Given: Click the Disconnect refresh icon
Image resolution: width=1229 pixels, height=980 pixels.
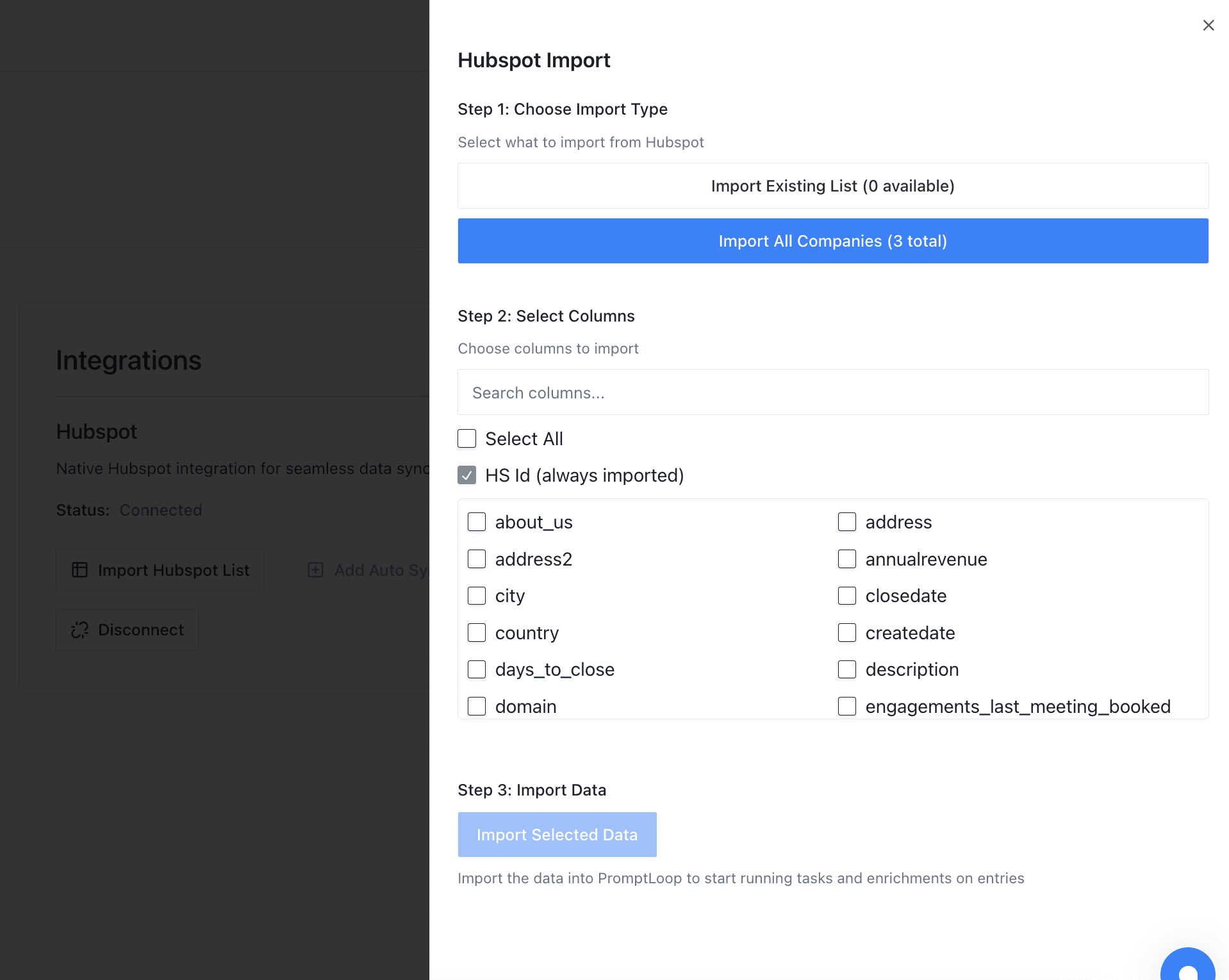Looking at the screenshot, I should click(x=79, y=630).
